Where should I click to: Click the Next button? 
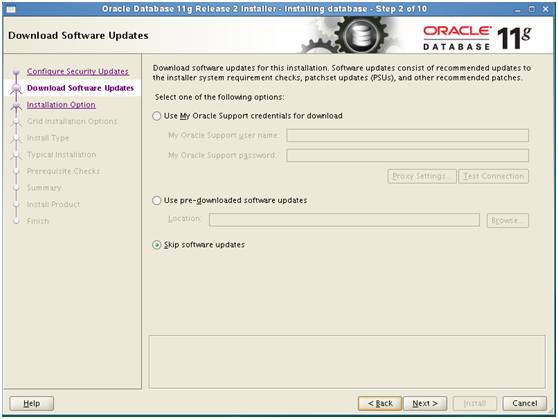(x=425, y=403)
